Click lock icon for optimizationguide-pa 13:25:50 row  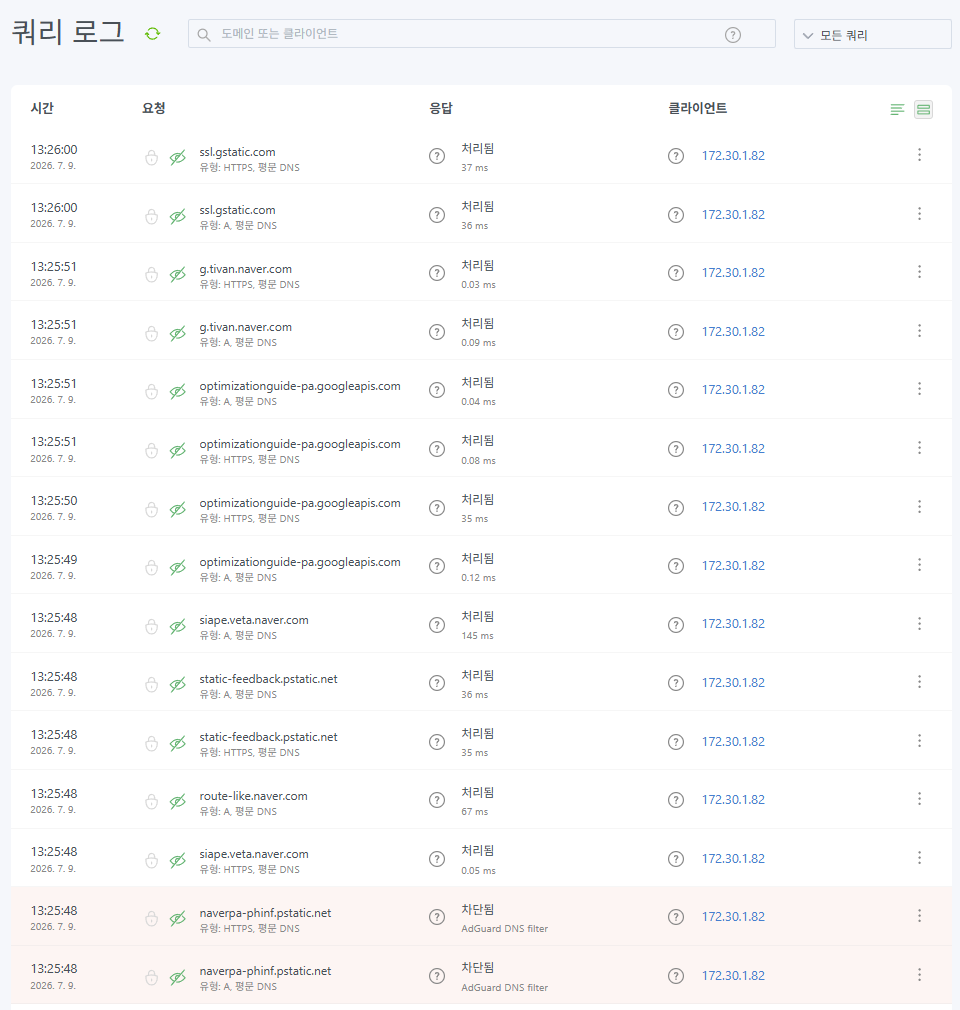click(151, 509)
